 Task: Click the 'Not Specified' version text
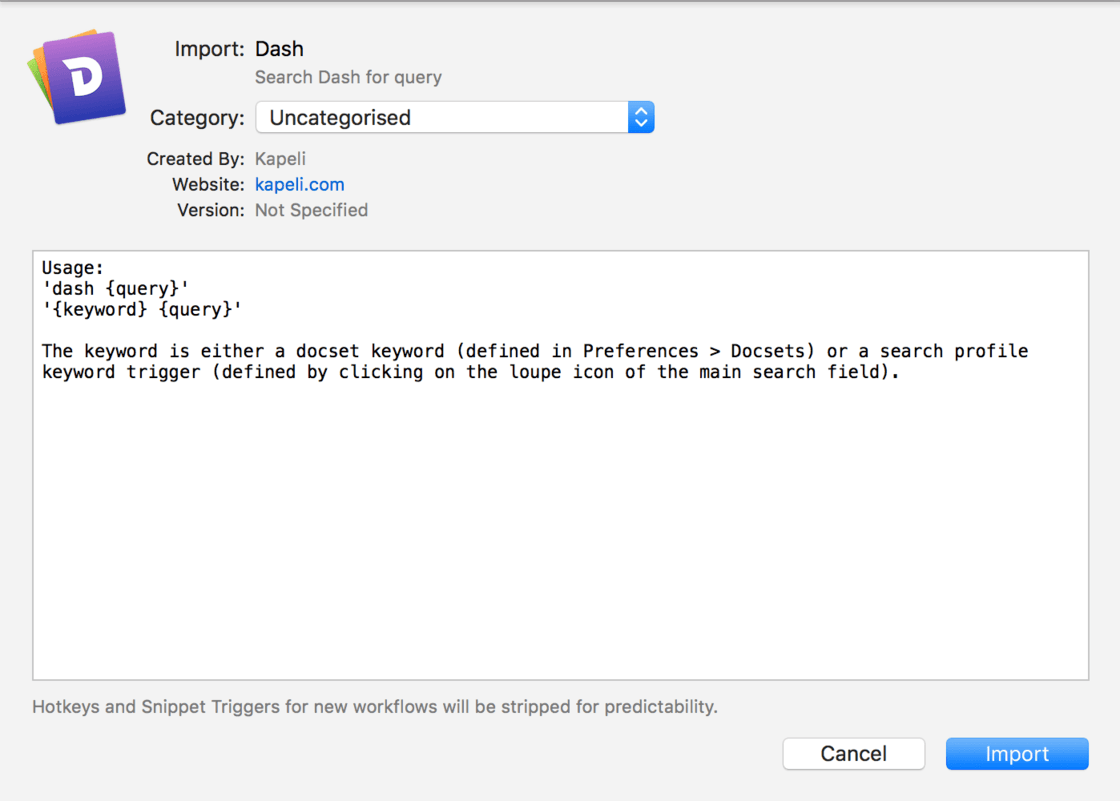pos(311,210)
